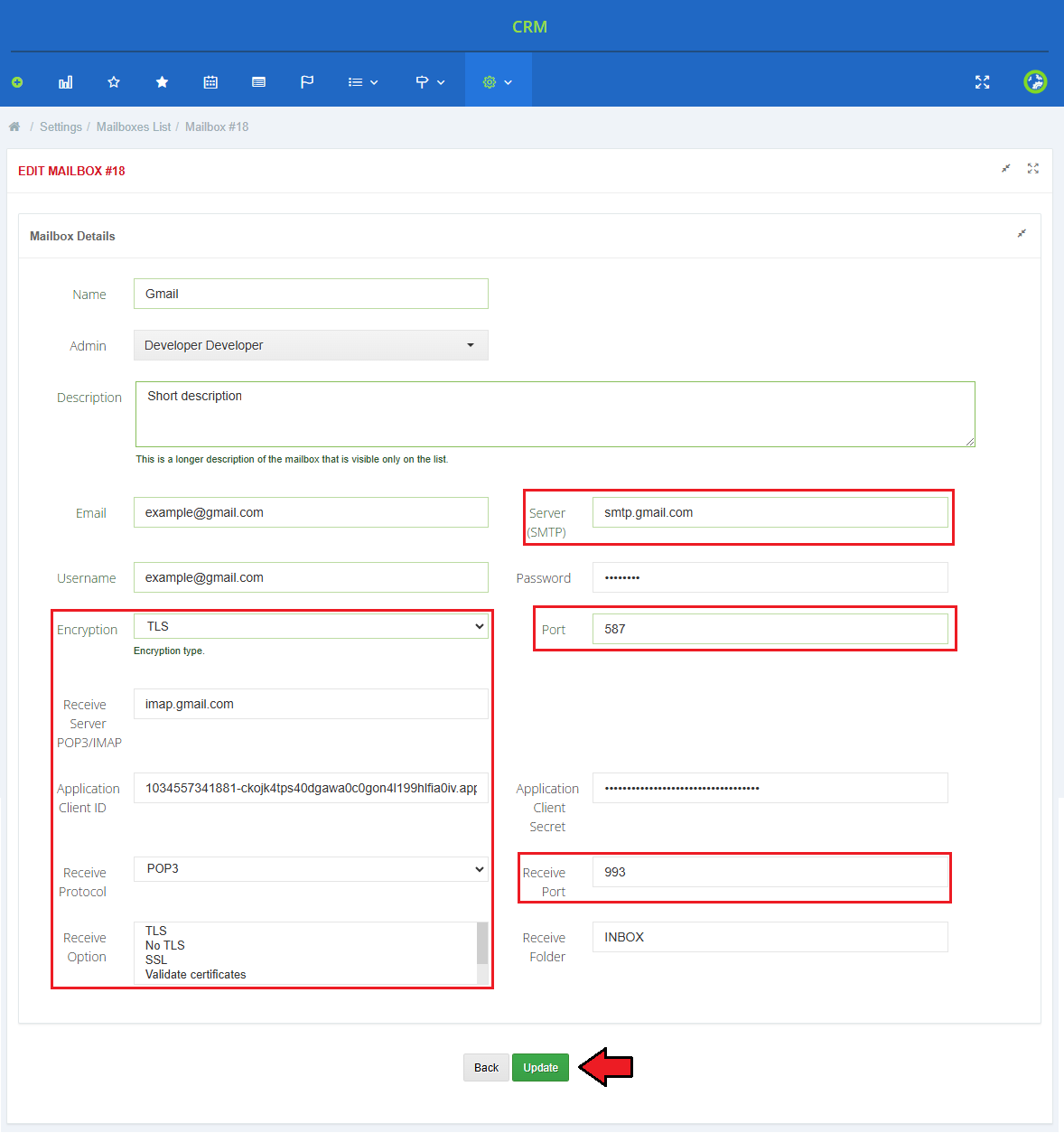Click the home breadcrumb icon
The width and height of the screenshot is (1064, 1133).
(14, 127)
